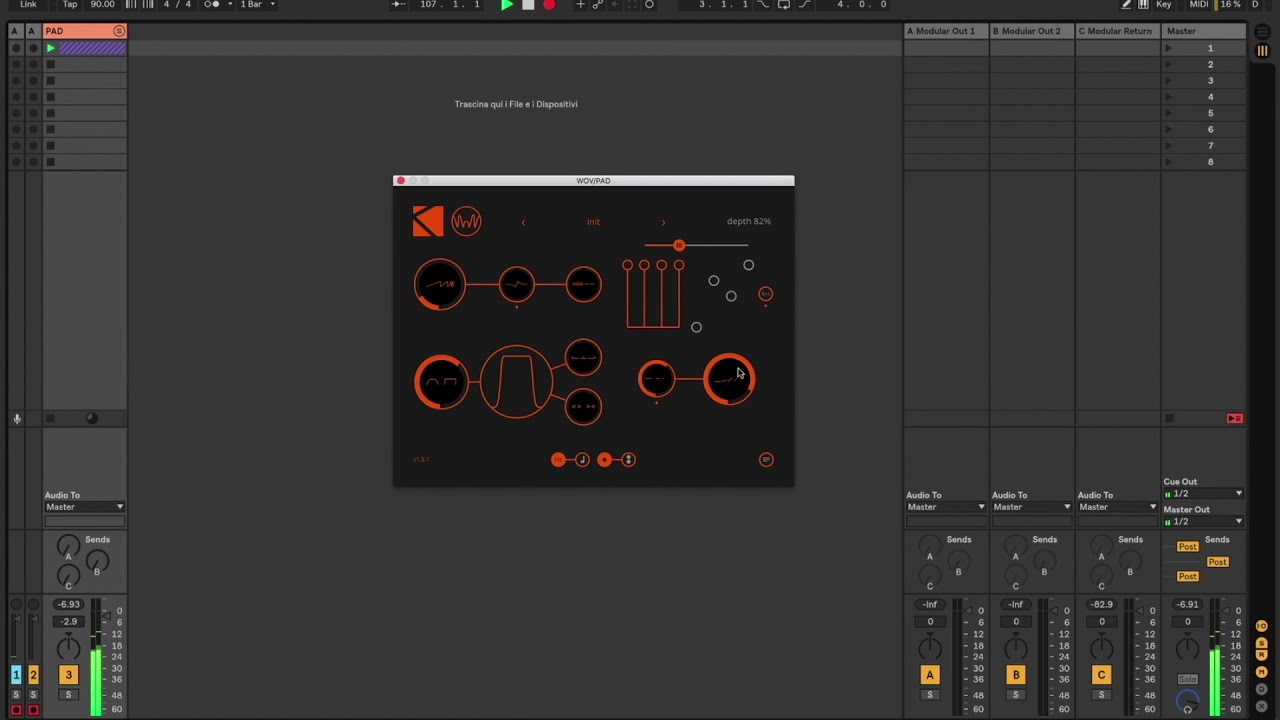Click the arrows spread knob in WOV/PAD
1280x720 pixels.
tap(583, 406)
